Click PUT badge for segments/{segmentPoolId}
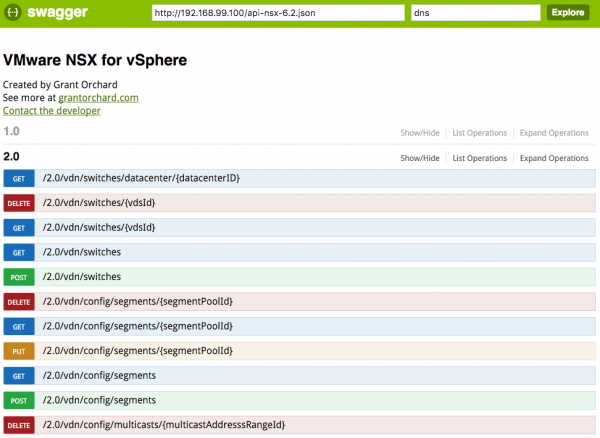The height and width of the screenshot is (438, 600). click(x=19, y=351)
